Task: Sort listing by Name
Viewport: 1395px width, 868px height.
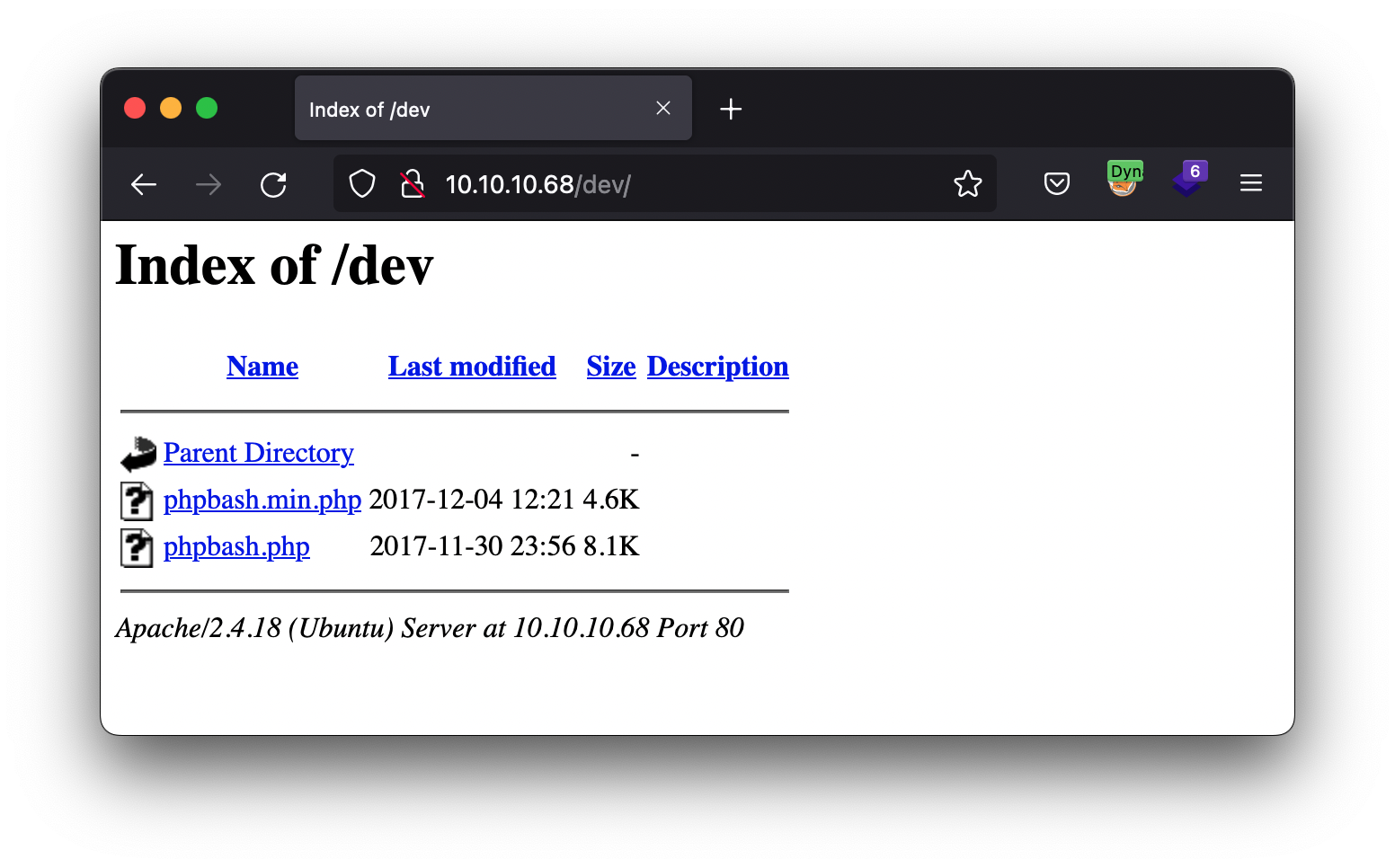Action: 262,367
